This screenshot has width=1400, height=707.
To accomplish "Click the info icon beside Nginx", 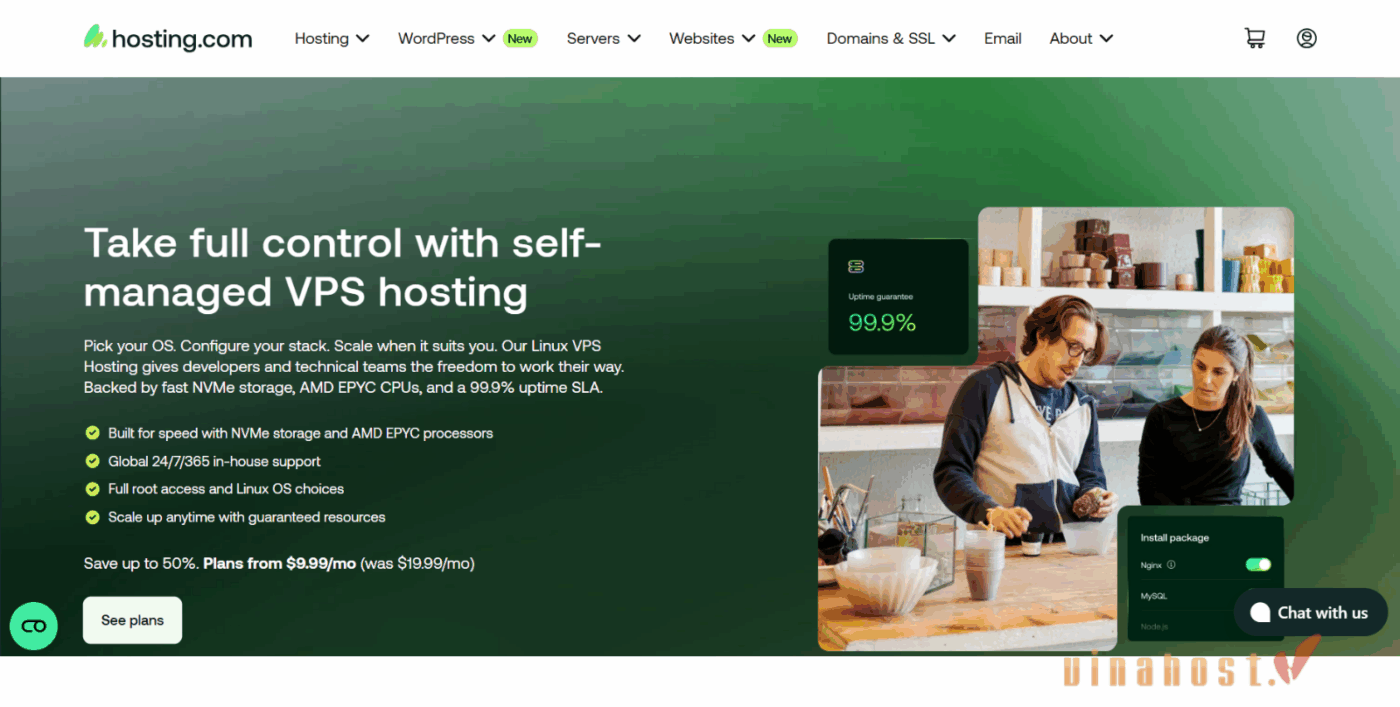I will click(x=1171, y=565).
